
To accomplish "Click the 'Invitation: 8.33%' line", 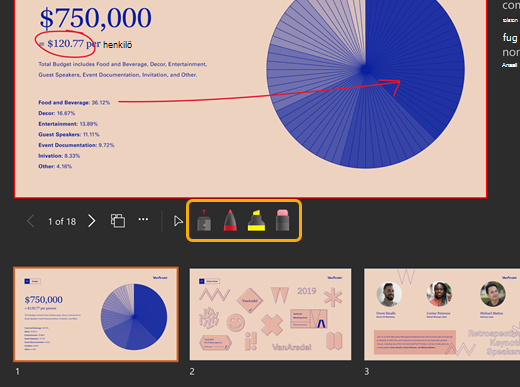I will [x=59, y=156].
